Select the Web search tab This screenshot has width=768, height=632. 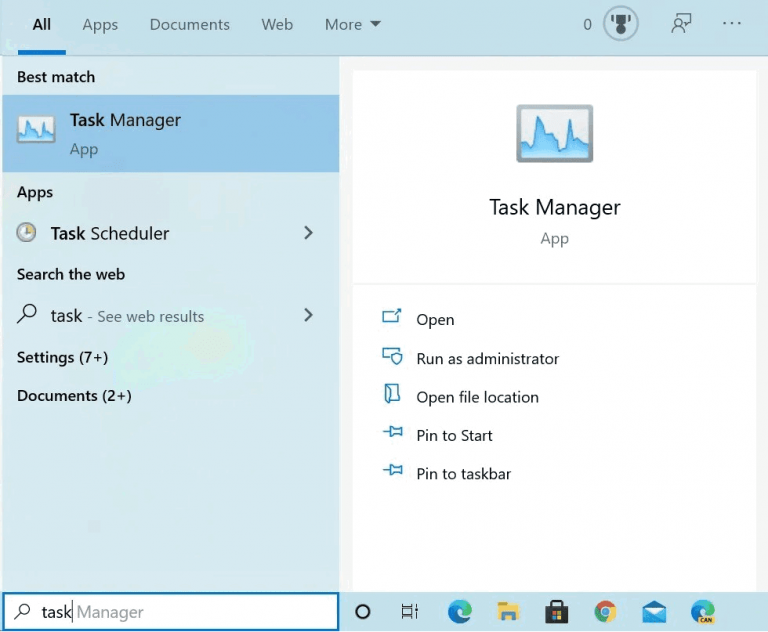click(x=277, y=25)
